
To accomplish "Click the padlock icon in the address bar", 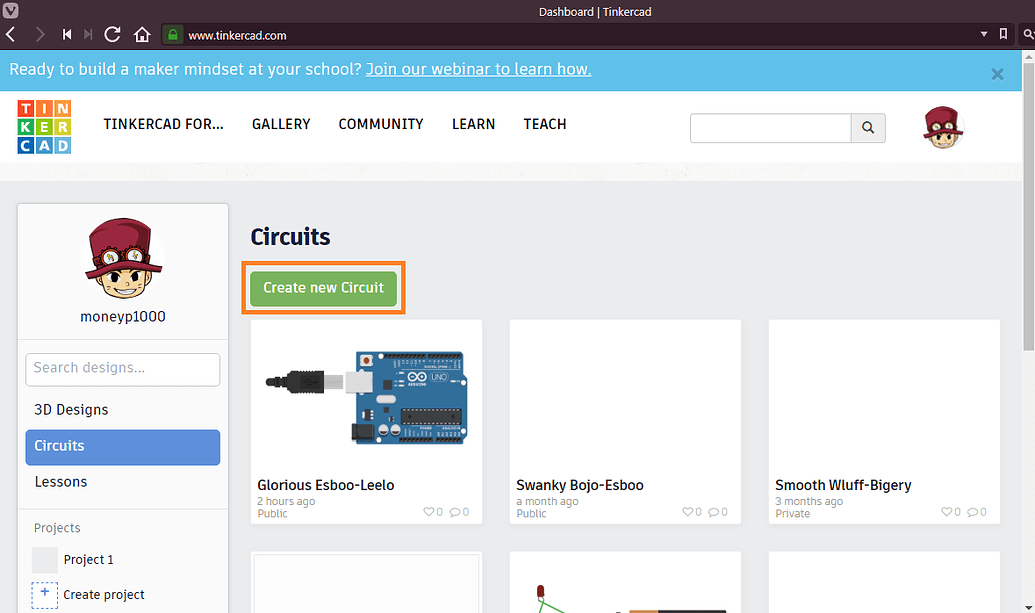I will 172,34.
